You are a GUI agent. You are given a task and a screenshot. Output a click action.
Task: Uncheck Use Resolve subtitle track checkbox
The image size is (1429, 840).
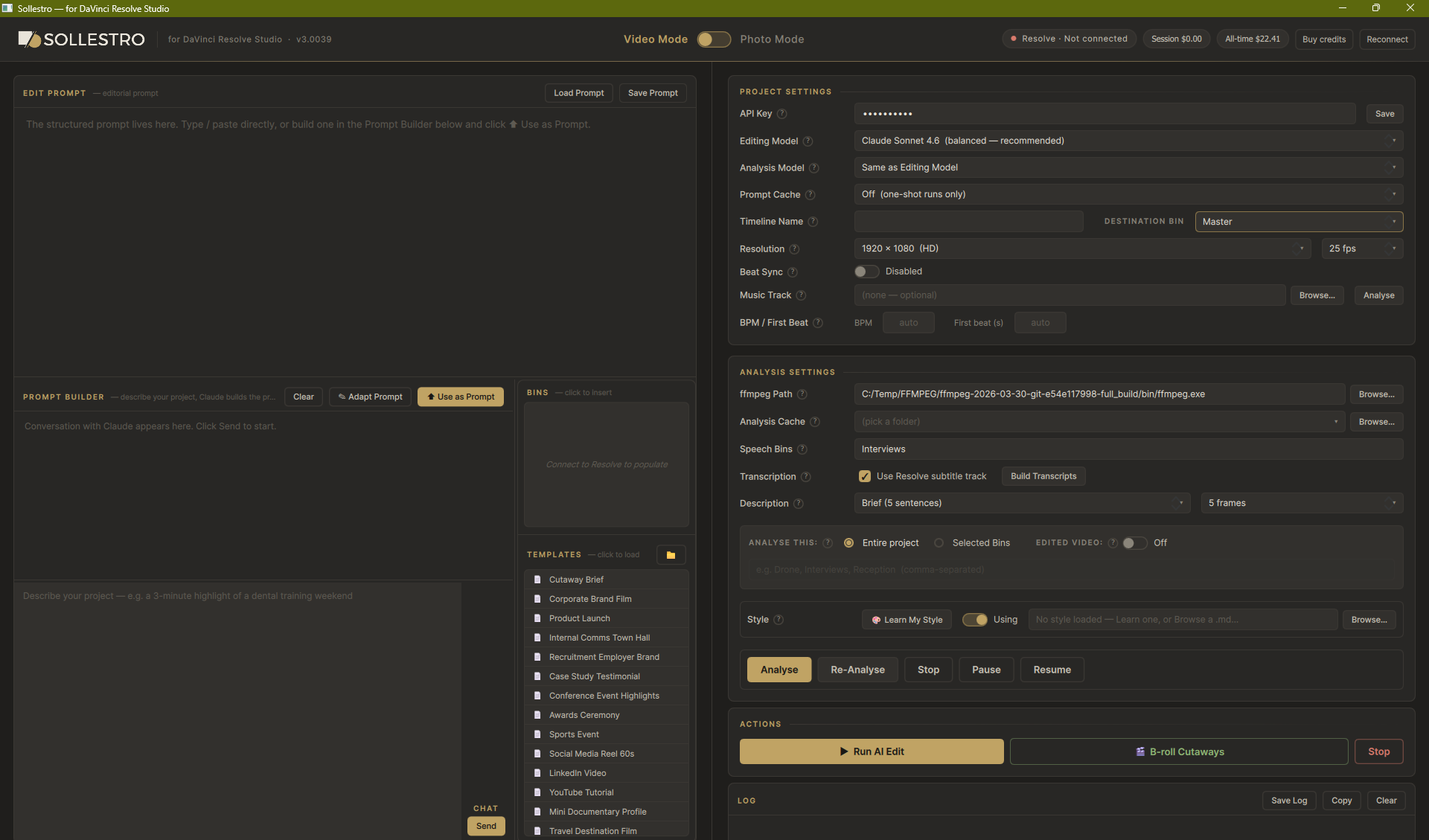click(865, 476)
